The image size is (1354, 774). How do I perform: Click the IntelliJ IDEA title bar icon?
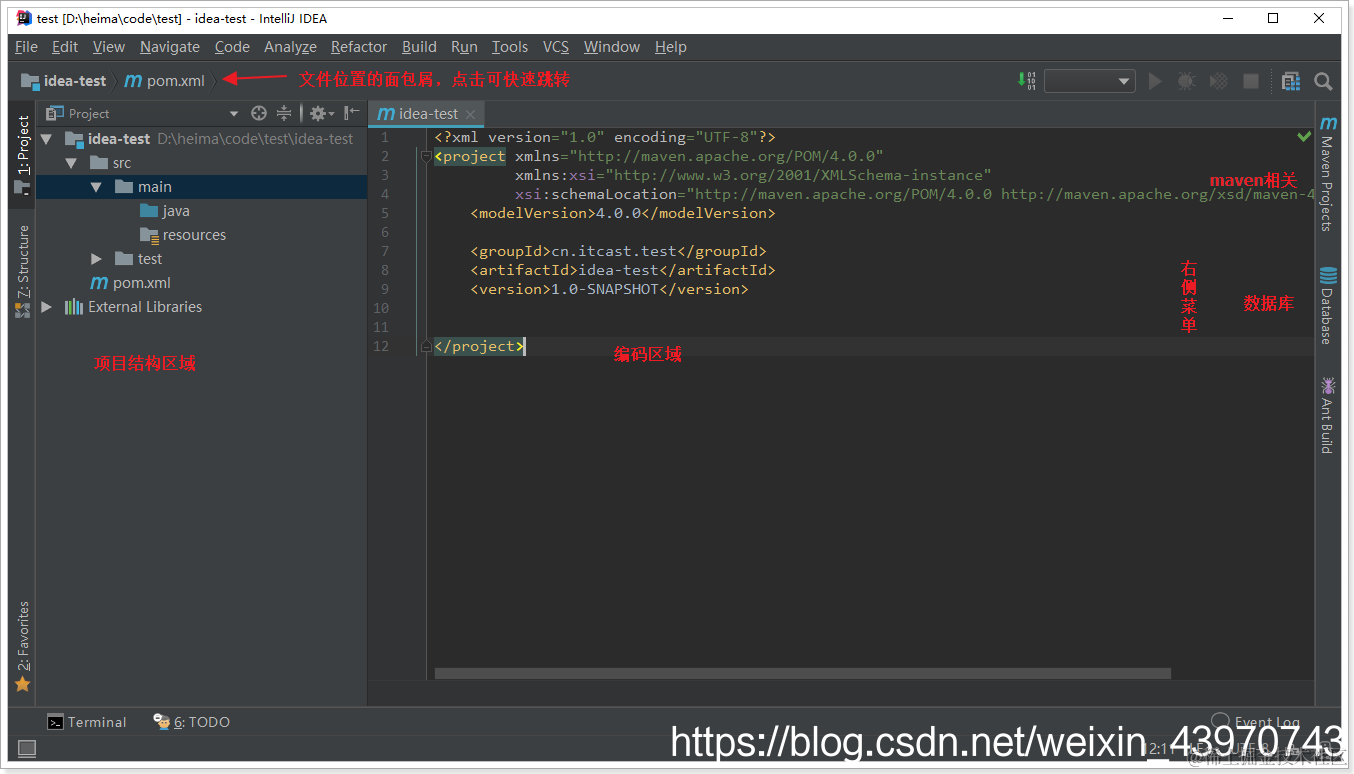[x=24, y=18]
